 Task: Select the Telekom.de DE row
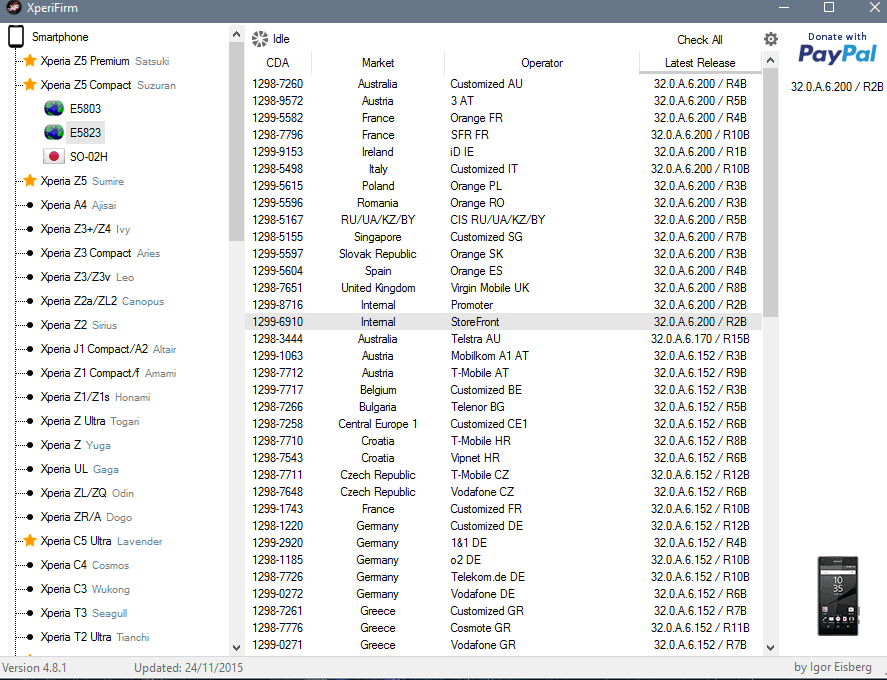point(503,576)
